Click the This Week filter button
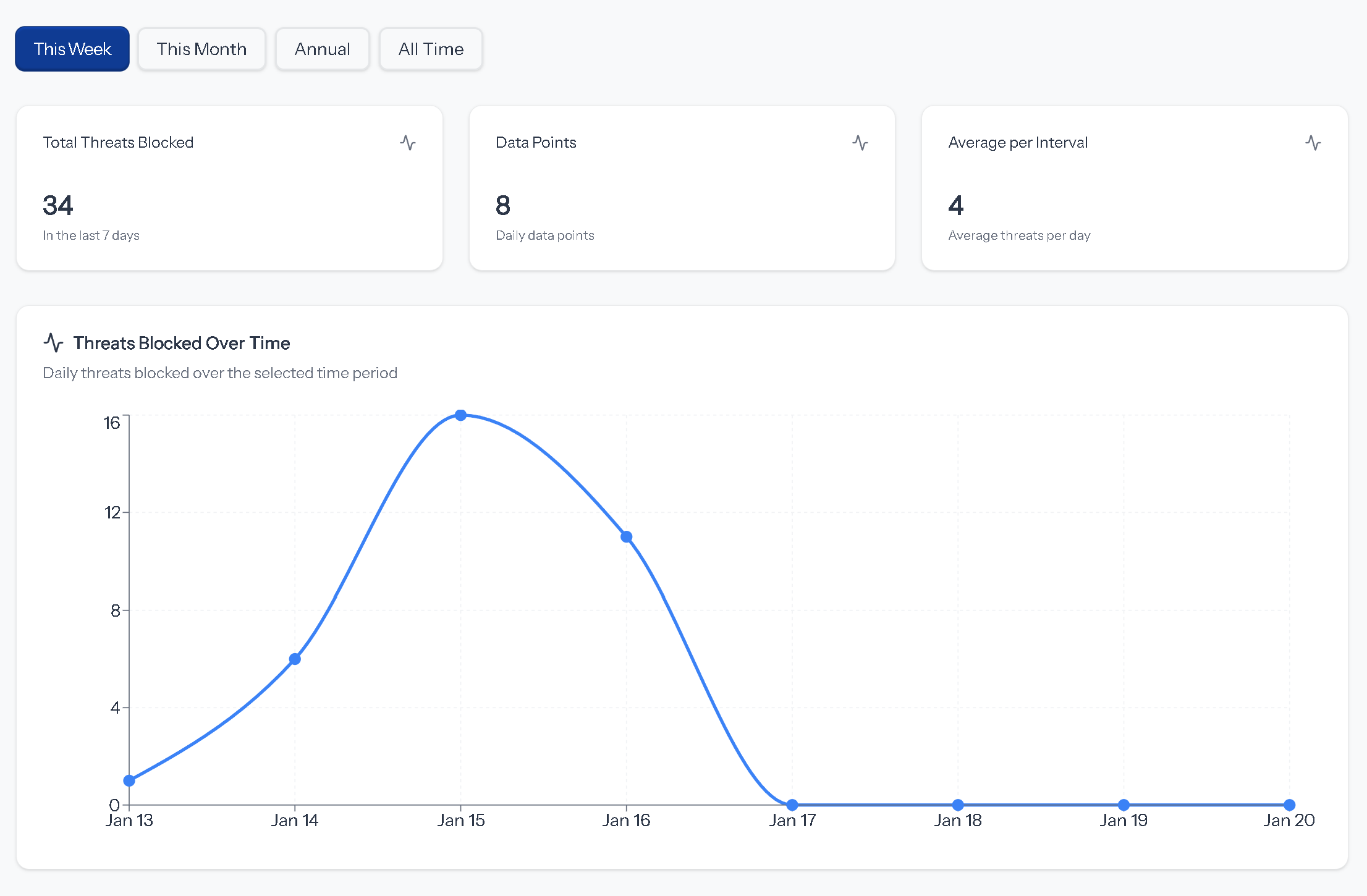Screen dimensions: 1367x896 click(x=72, y=48)
